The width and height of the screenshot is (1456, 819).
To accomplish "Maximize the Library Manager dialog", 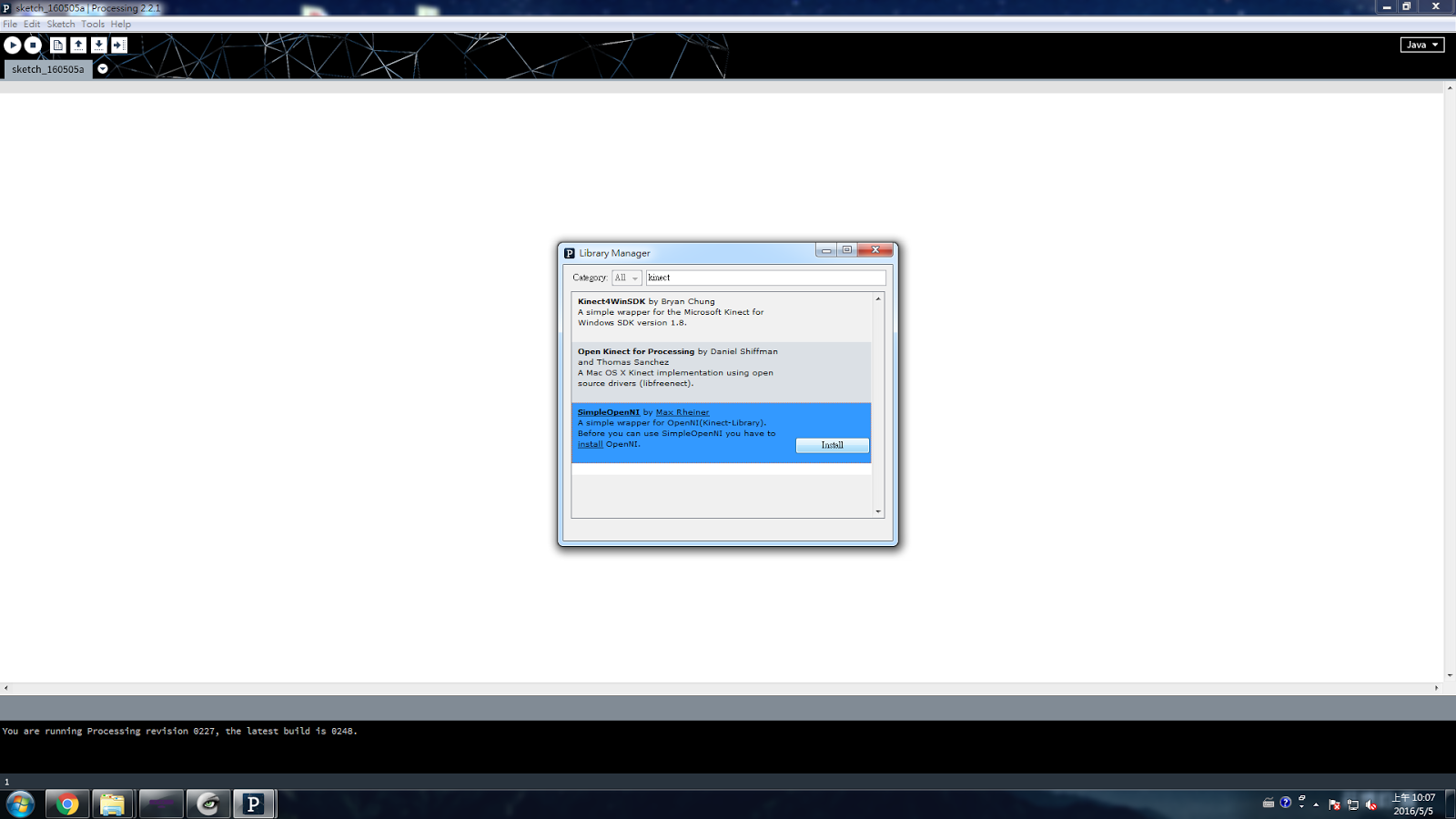I will click(x=847, y=250).
